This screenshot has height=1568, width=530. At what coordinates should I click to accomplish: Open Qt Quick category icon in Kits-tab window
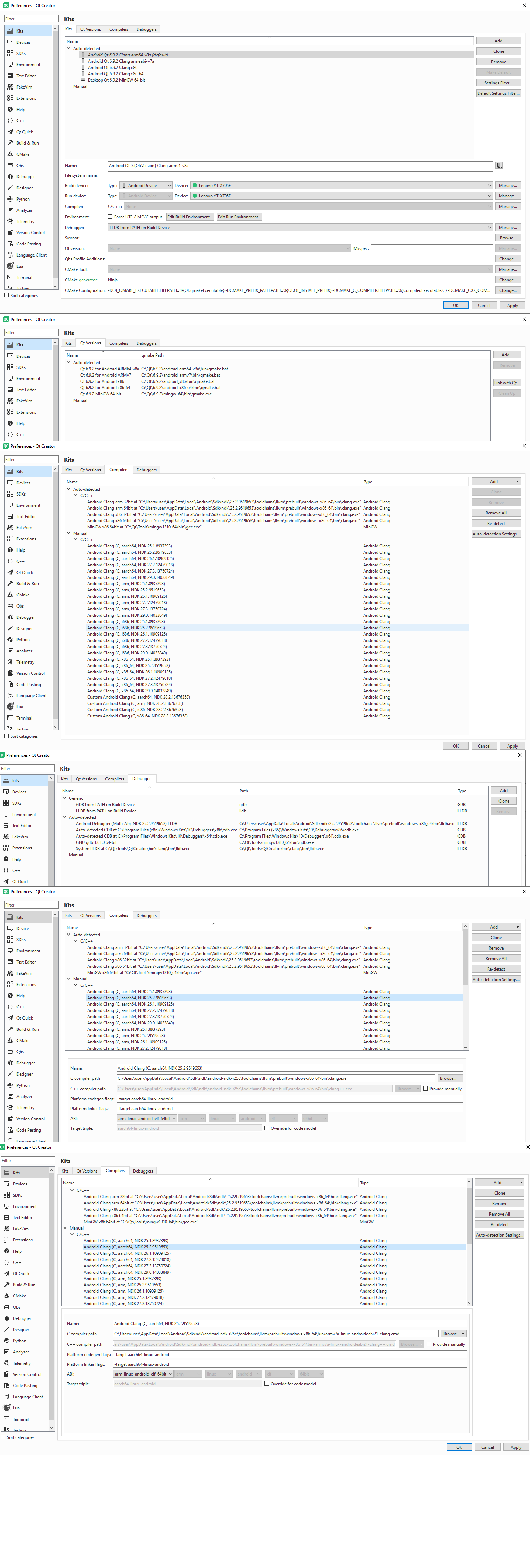(x=11, y=132)
